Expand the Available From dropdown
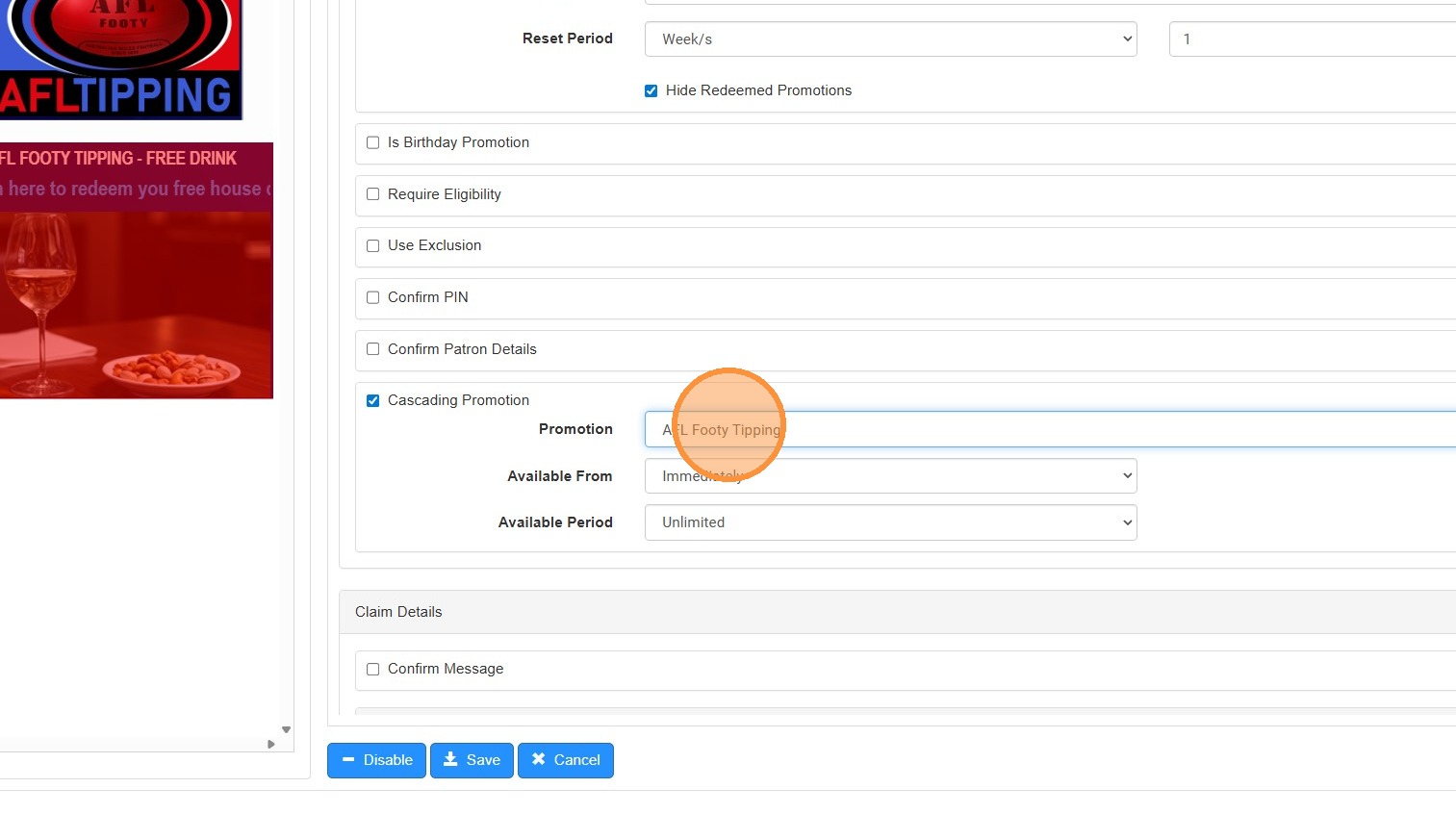 pyautogui.click(x=890, y=476)
